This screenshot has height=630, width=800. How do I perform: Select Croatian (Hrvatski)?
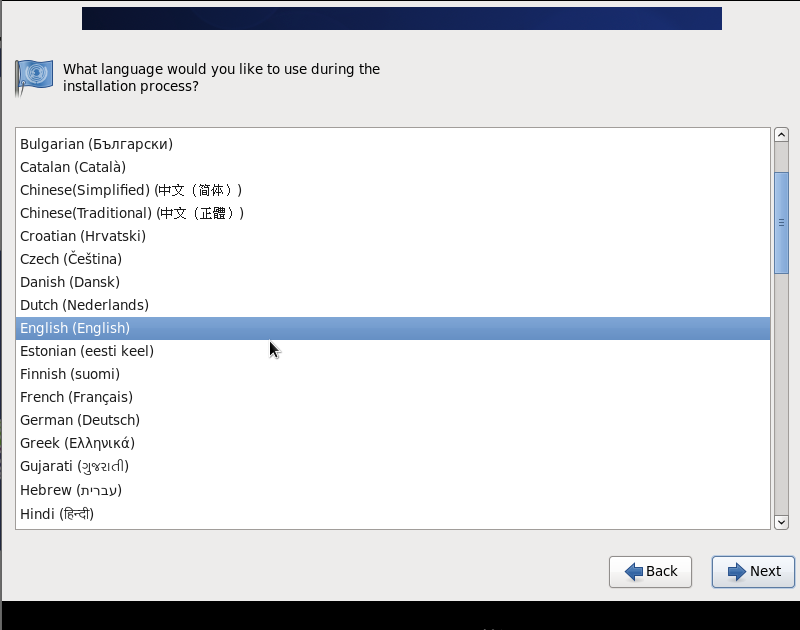pos(393,236)
